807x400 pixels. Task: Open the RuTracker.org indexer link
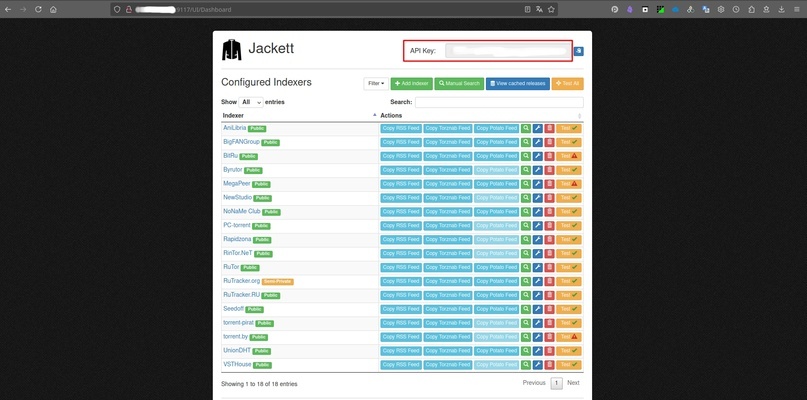[x=241, y=281]
